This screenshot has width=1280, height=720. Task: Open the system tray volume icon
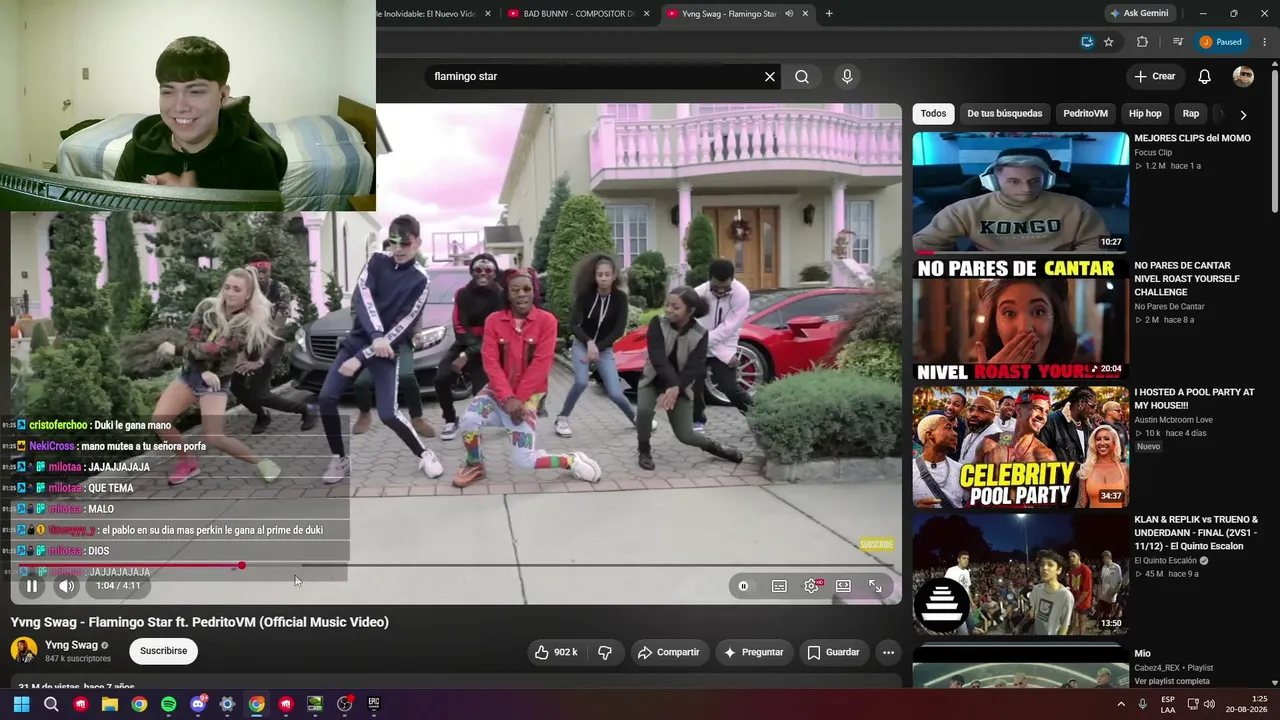[x=1210, y=704]
